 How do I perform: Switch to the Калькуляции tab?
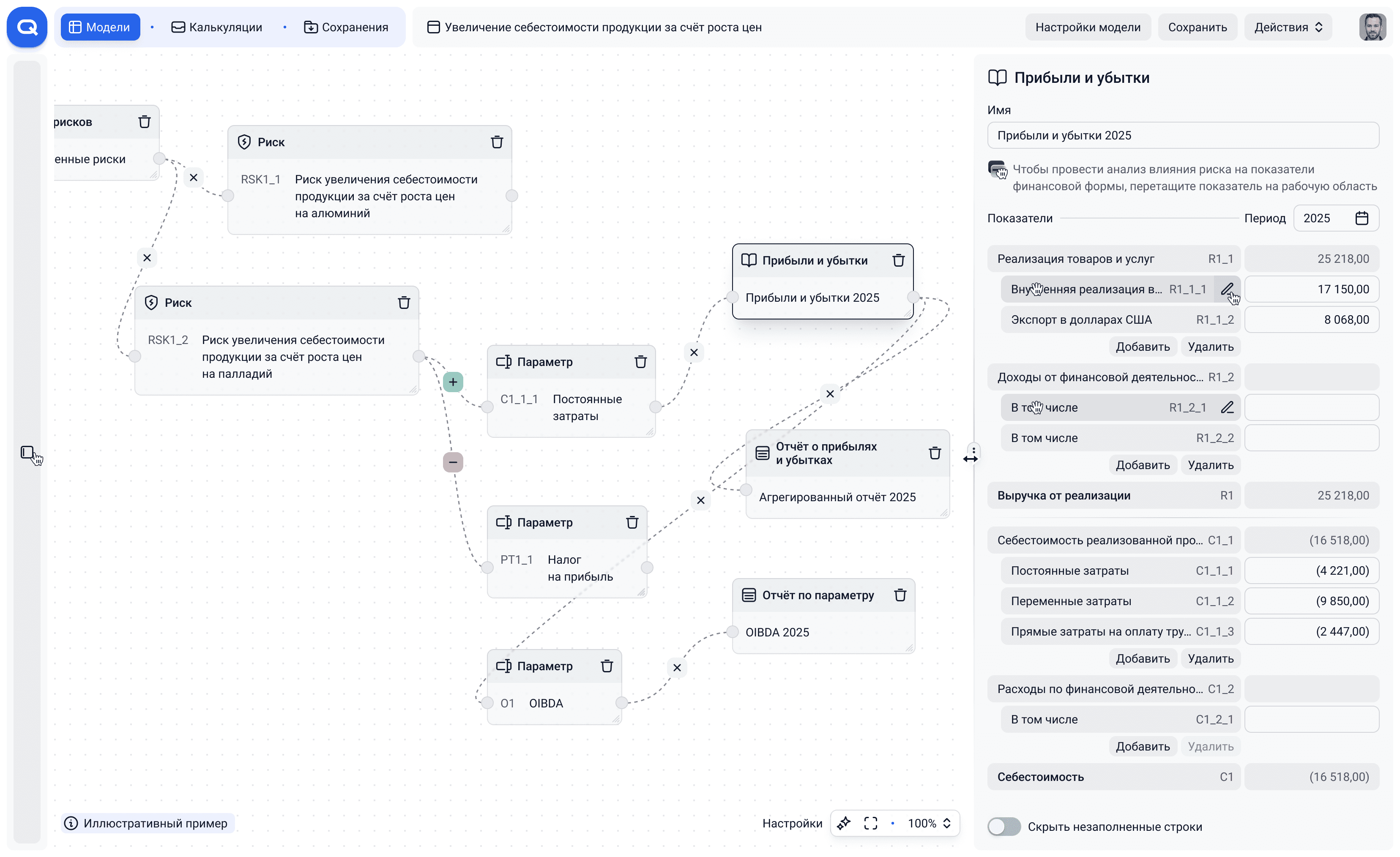[217, 27]
